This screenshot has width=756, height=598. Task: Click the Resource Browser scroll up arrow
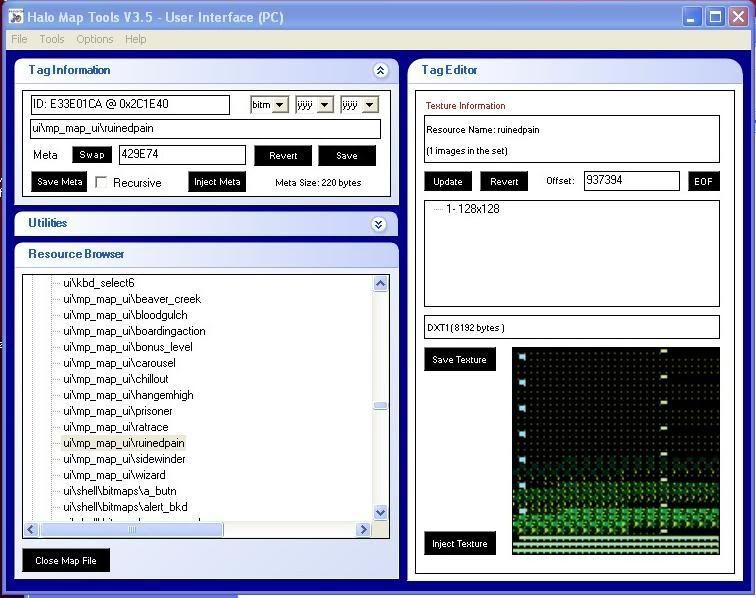[x=380, y=284]
